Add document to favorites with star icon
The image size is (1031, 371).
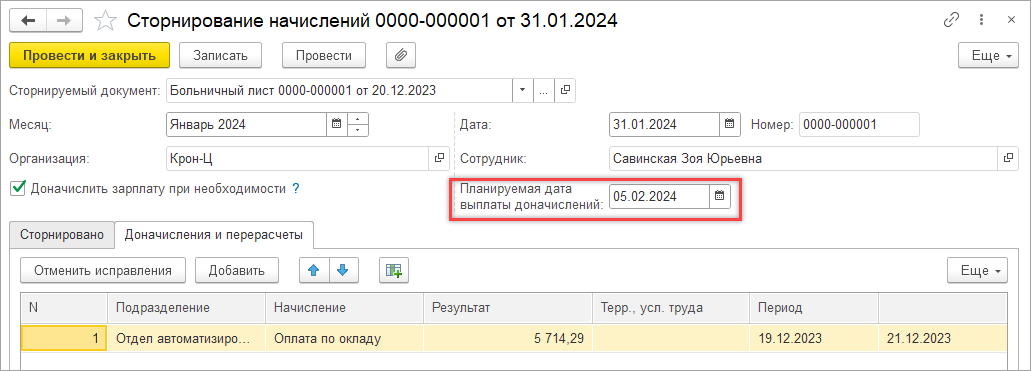tap(104, 21)
